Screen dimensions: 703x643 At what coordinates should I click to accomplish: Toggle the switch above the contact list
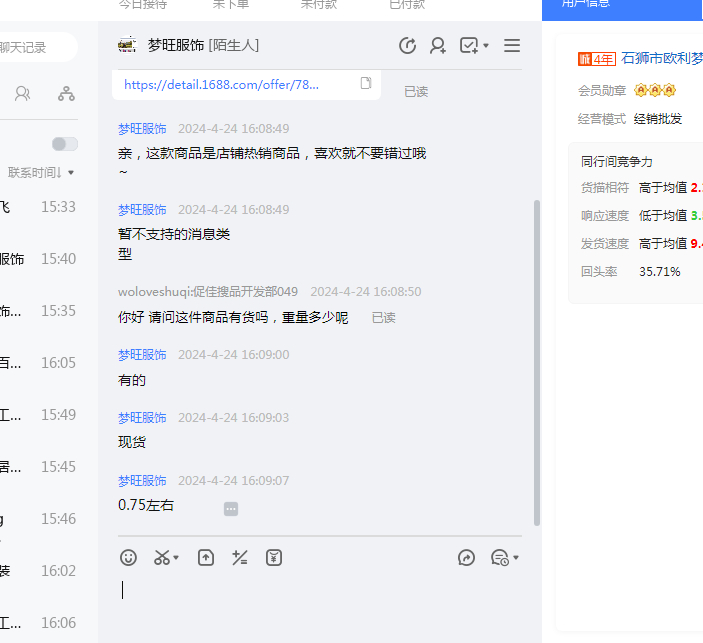(x=65, y=144)
